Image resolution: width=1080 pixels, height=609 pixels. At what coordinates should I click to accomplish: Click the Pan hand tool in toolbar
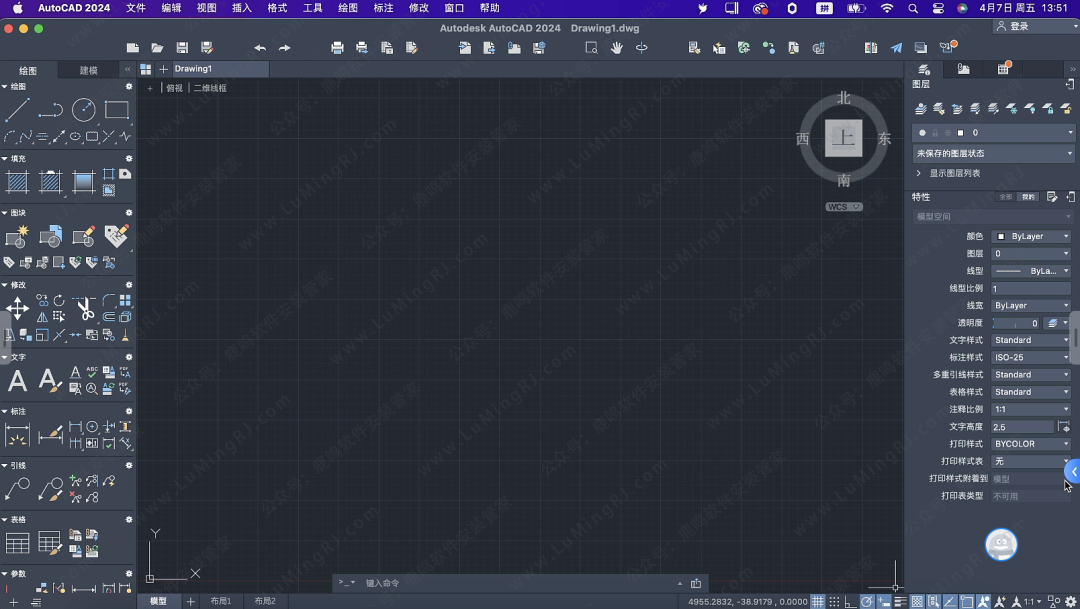(x=617, y=48)
